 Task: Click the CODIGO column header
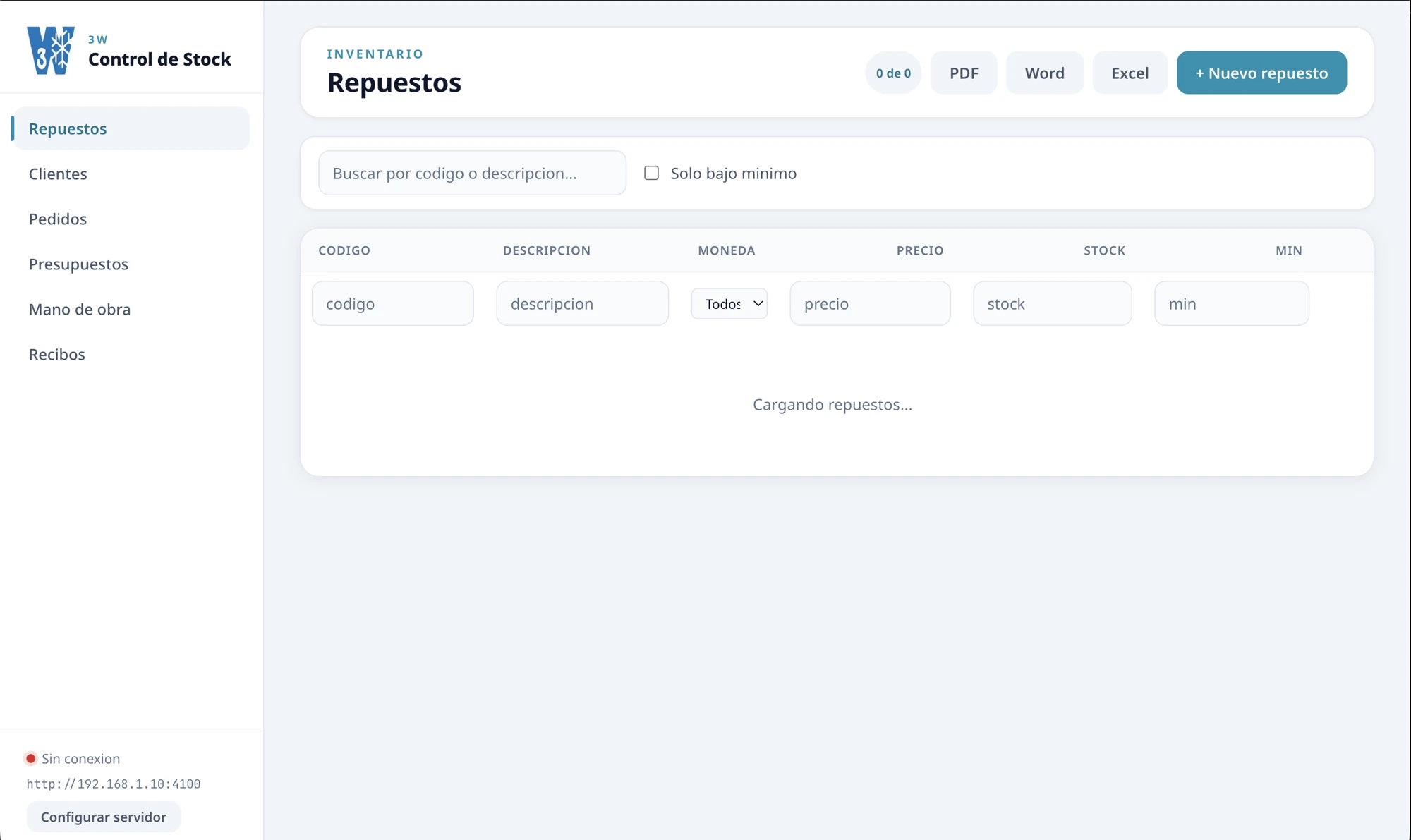click(x=344, y=250)
